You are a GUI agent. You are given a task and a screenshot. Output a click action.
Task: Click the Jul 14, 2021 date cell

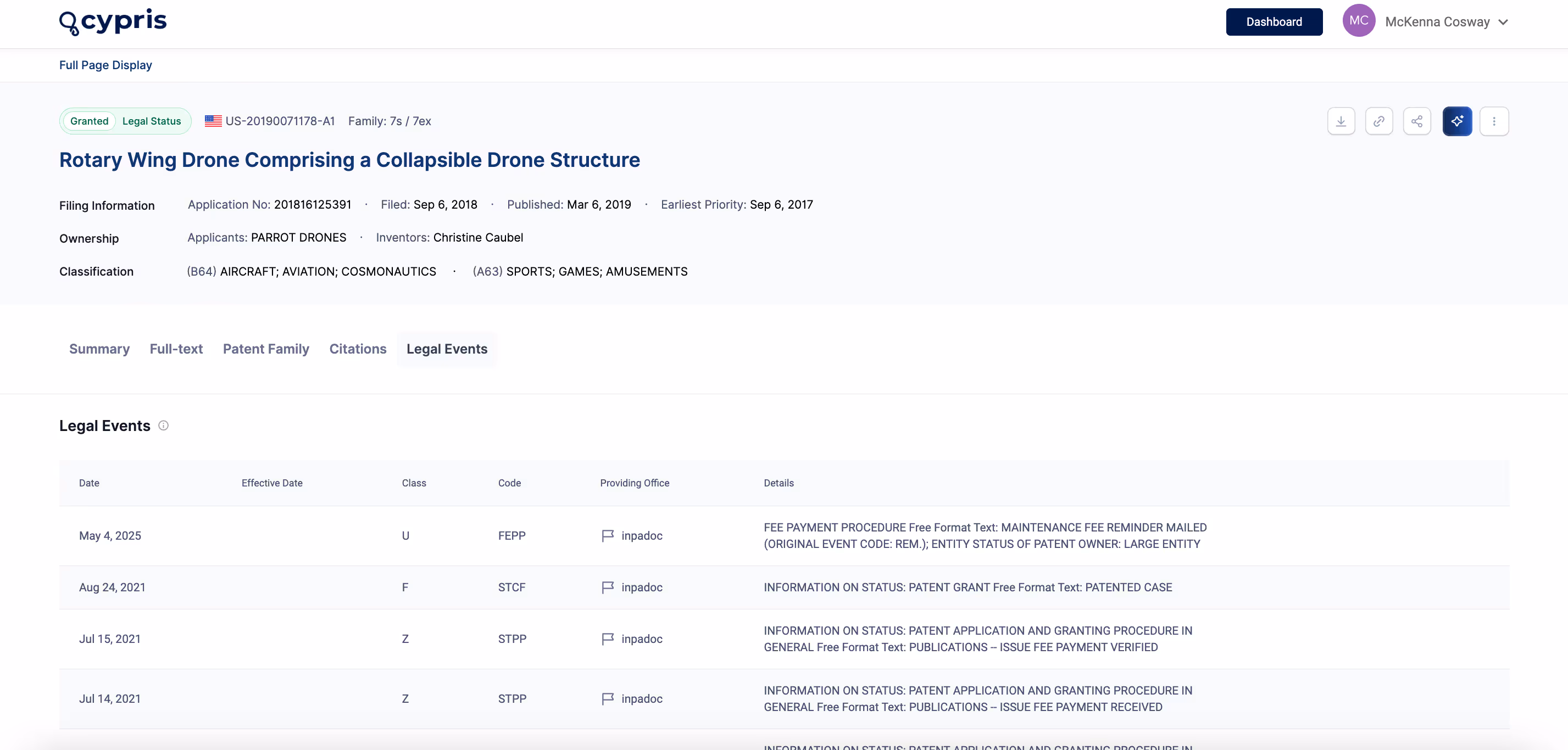[109, 699]
